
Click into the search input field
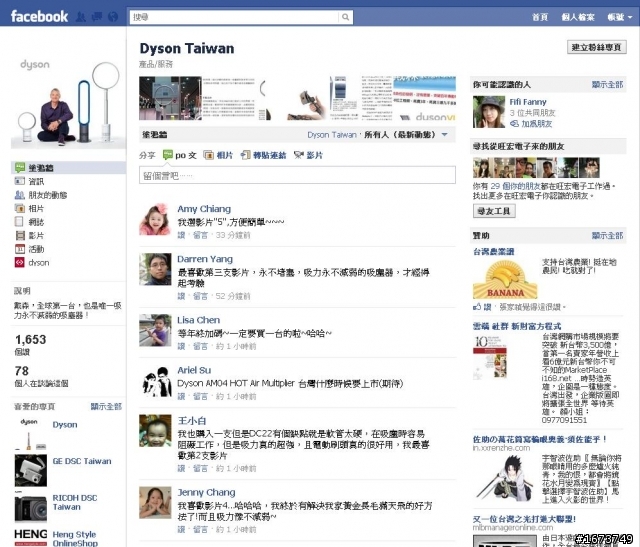[x=234, y=17]
